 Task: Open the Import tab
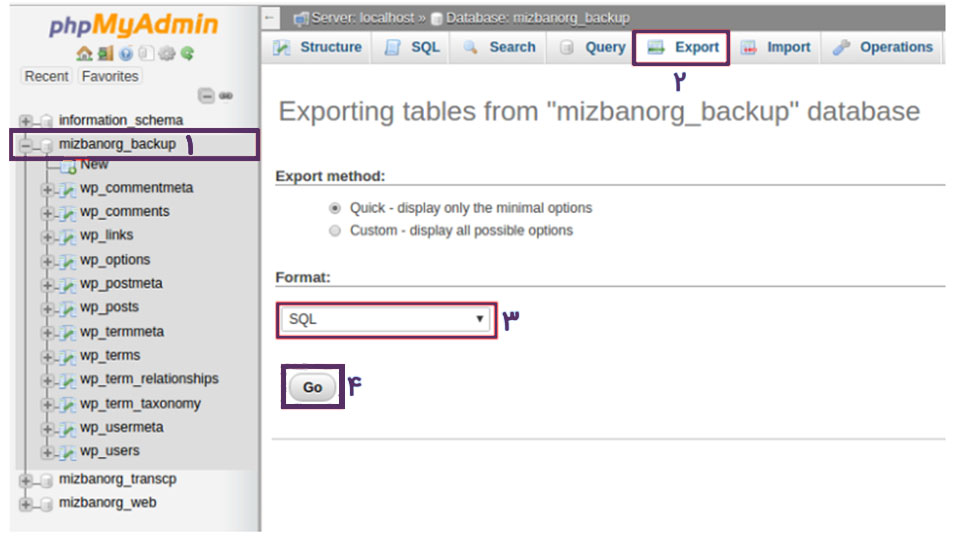[x=776, y=47]
